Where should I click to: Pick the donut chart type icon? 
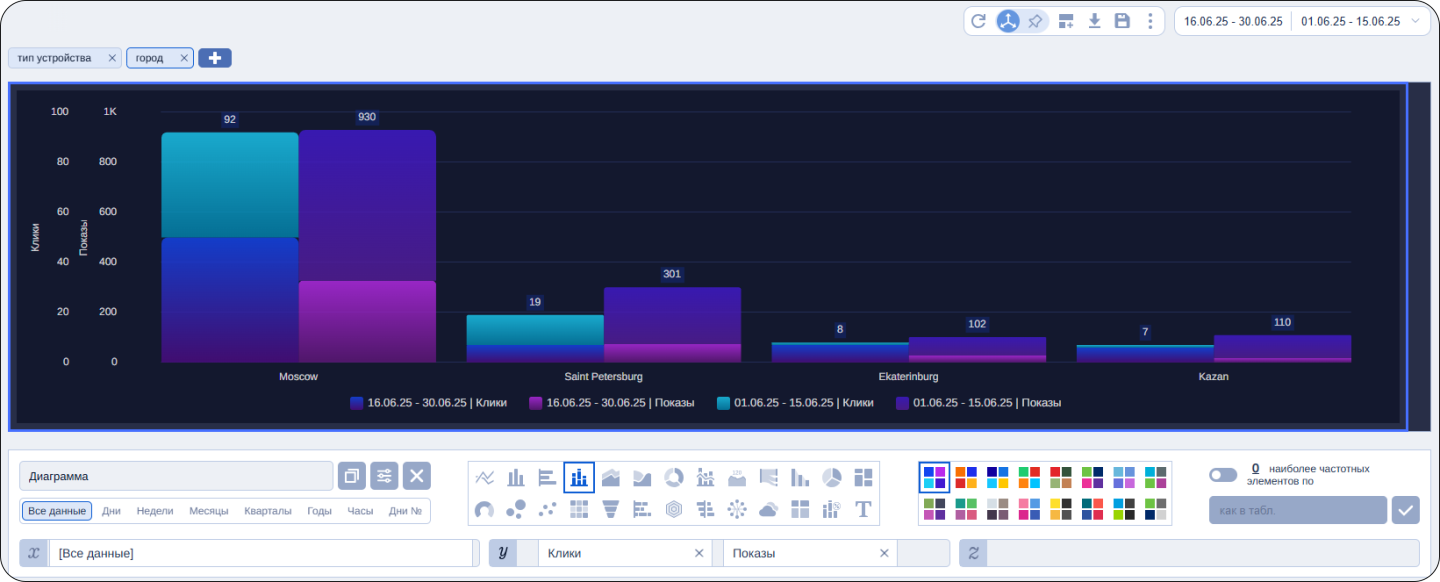coord(674,478)
